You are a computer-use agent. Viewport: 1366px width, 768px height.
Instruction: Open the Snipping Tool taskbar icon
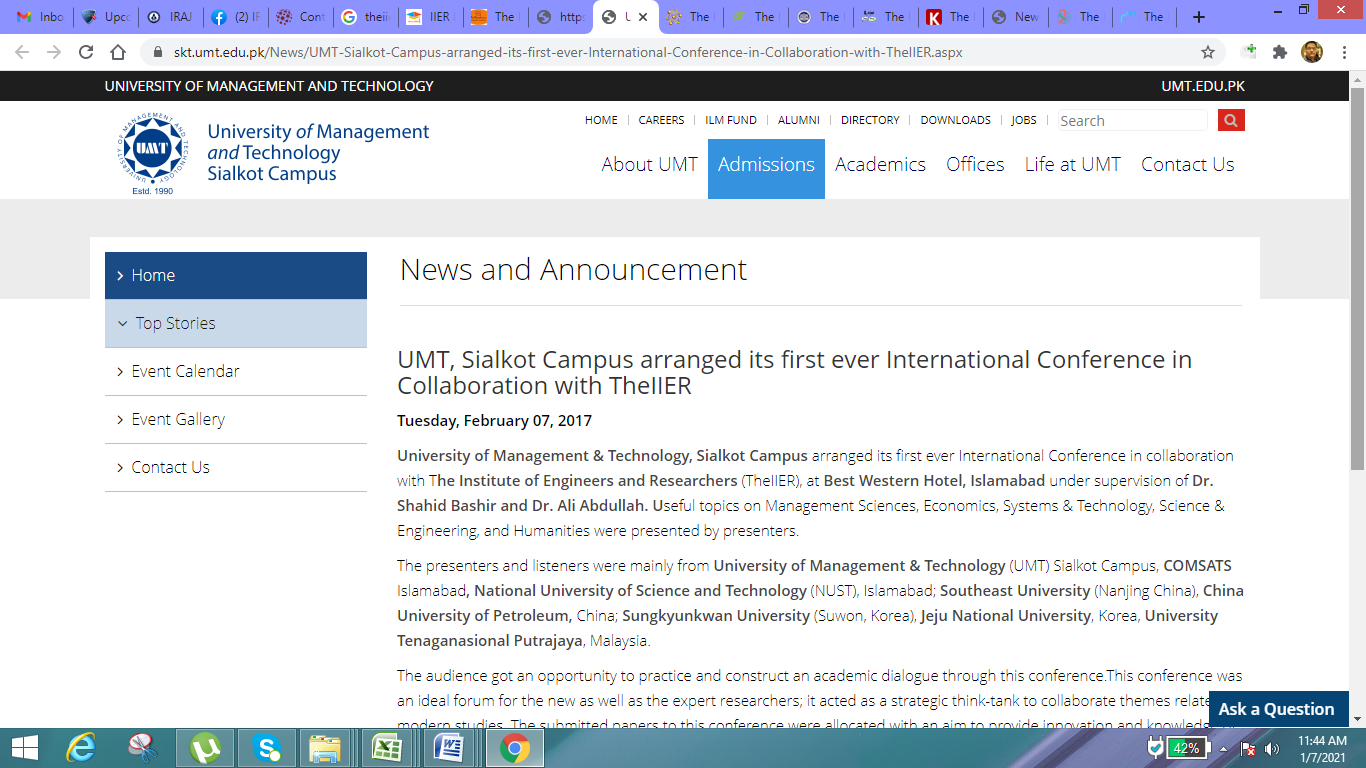144,747
